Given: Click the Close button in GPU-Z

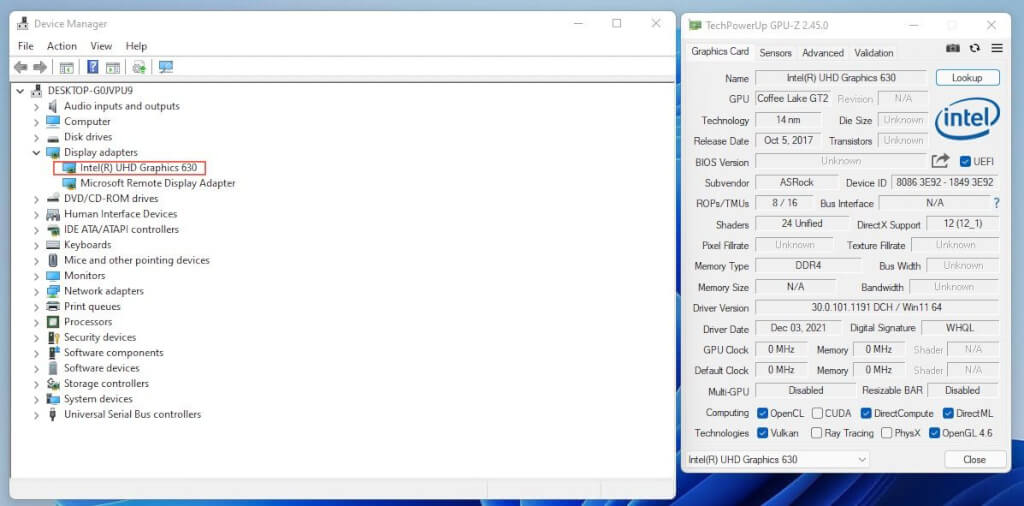Looking at the screenshot, I should click(973, 459).
